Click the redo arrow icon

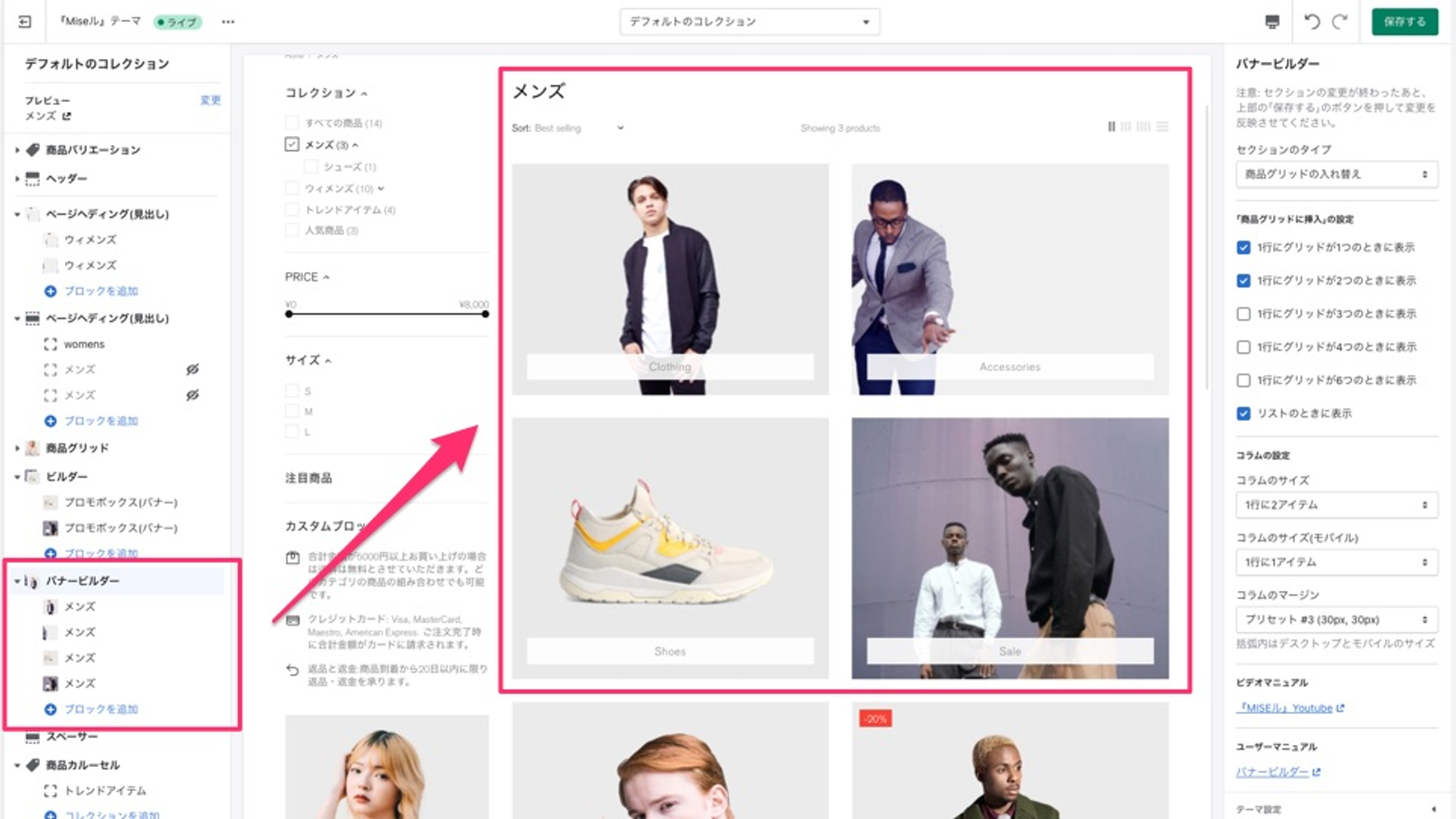click(x=1340, y=22)
